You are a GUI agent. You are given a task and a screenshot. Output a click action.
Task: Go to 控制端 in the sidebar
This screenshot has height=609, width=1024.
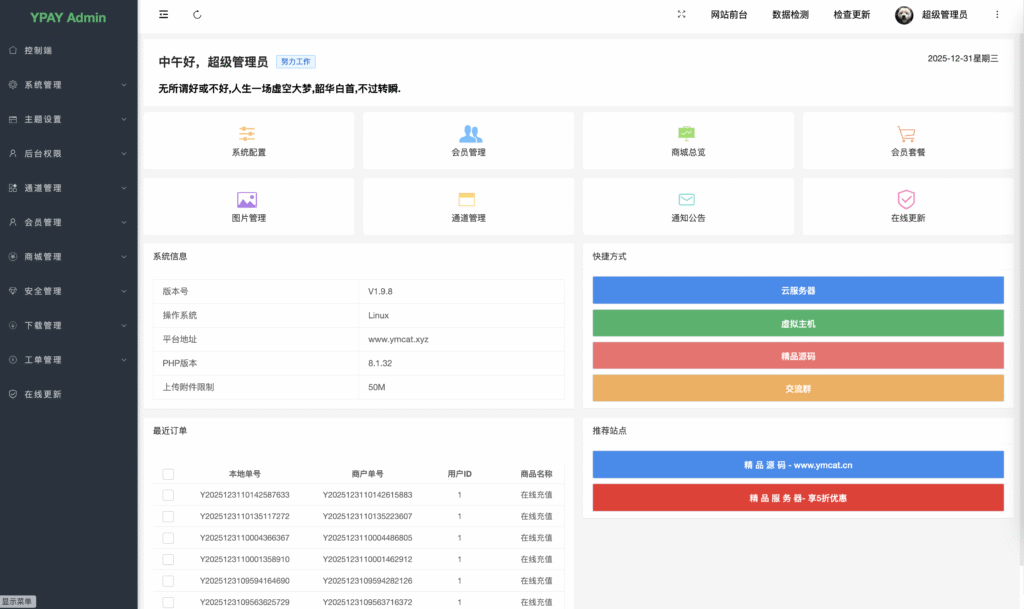(x=38, y=50)
